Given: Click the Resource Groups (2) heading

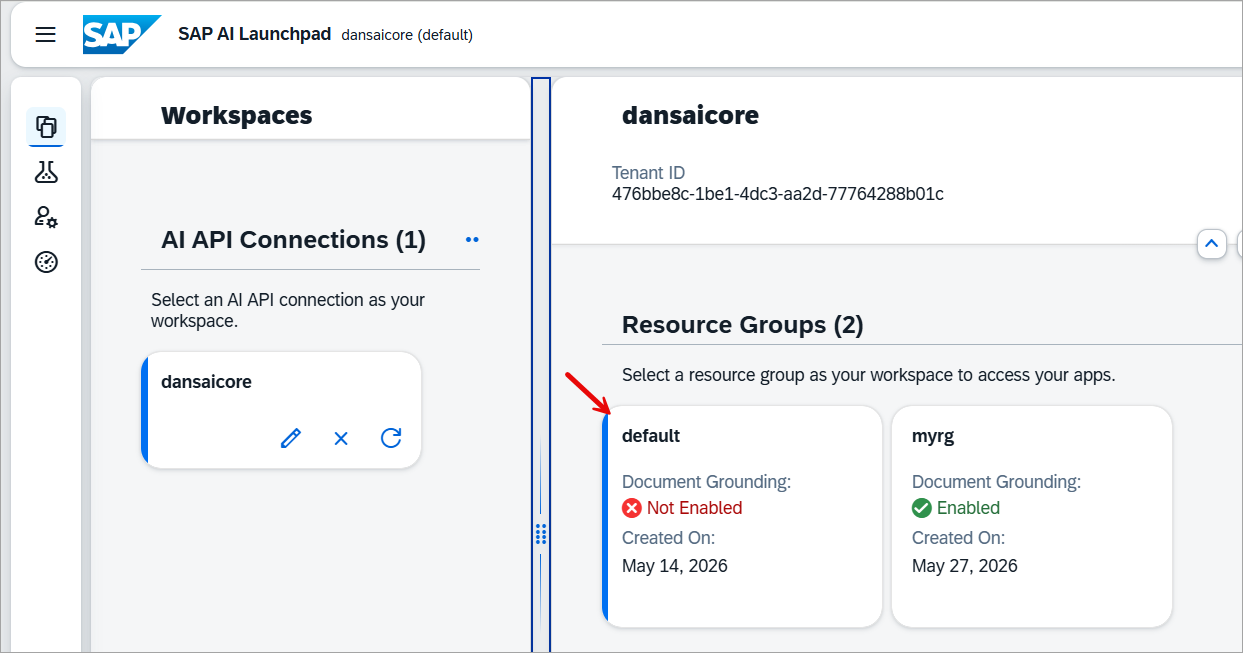Looking at the screenshot, I should (743, 325).
